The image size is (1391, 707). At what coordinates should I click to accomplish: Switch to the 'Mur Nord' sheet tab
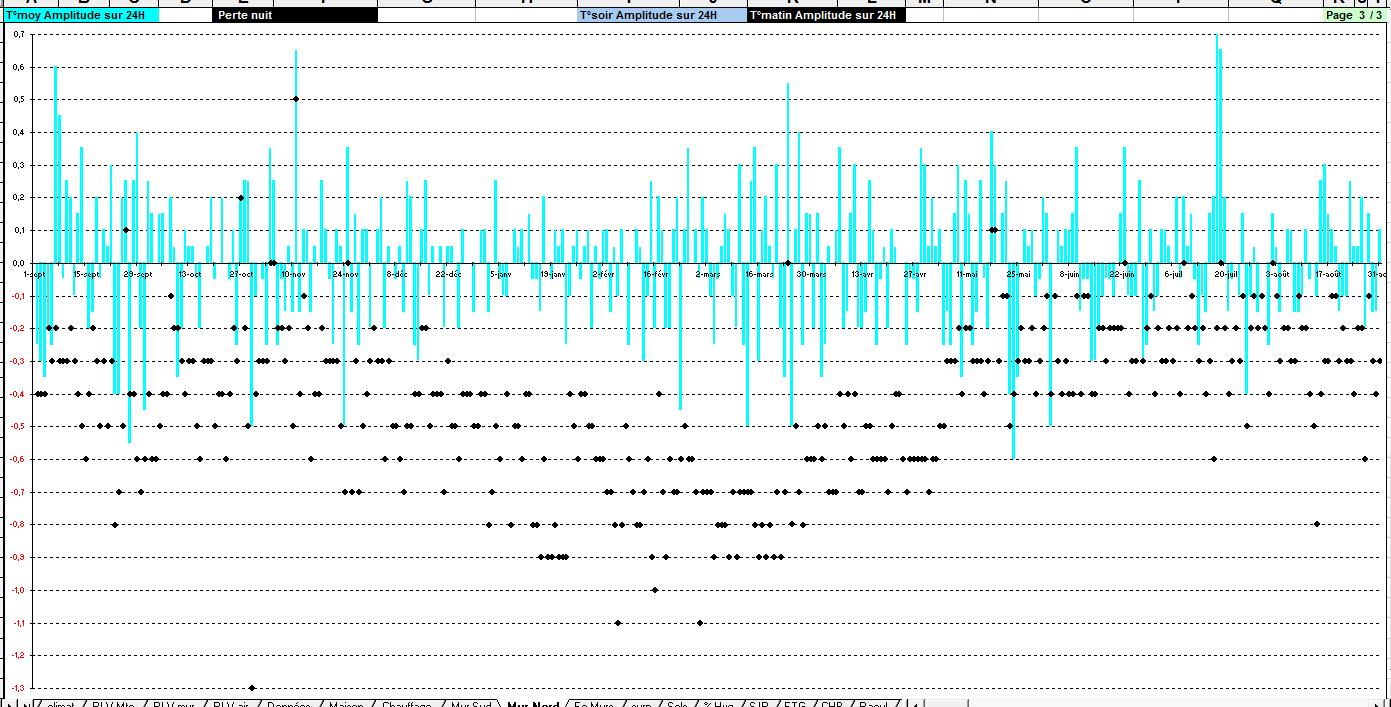[x=532, y=703]
